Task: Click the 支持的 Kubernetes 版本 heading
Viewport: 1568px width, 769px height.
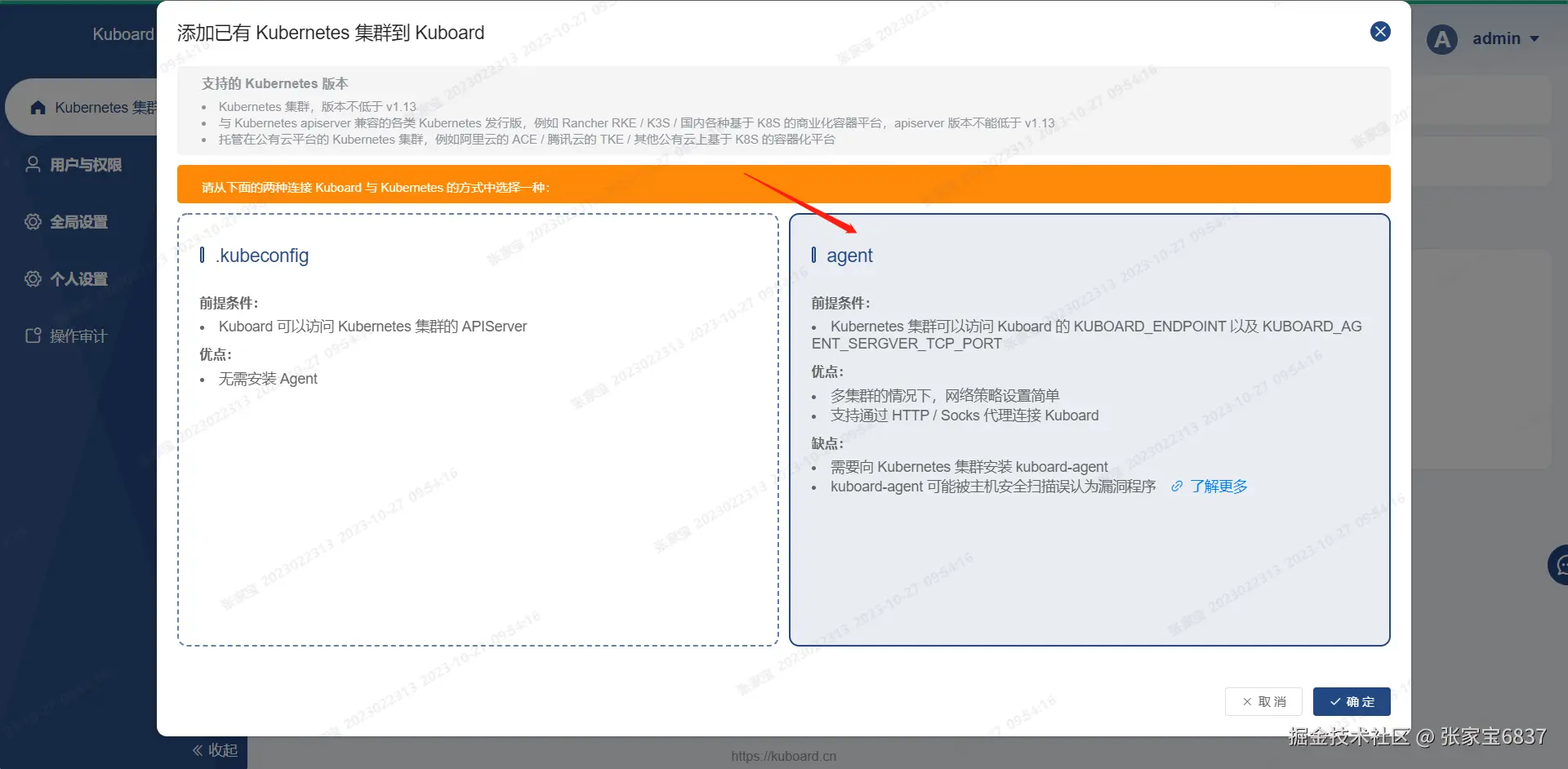Action: [x=275, y=83]
